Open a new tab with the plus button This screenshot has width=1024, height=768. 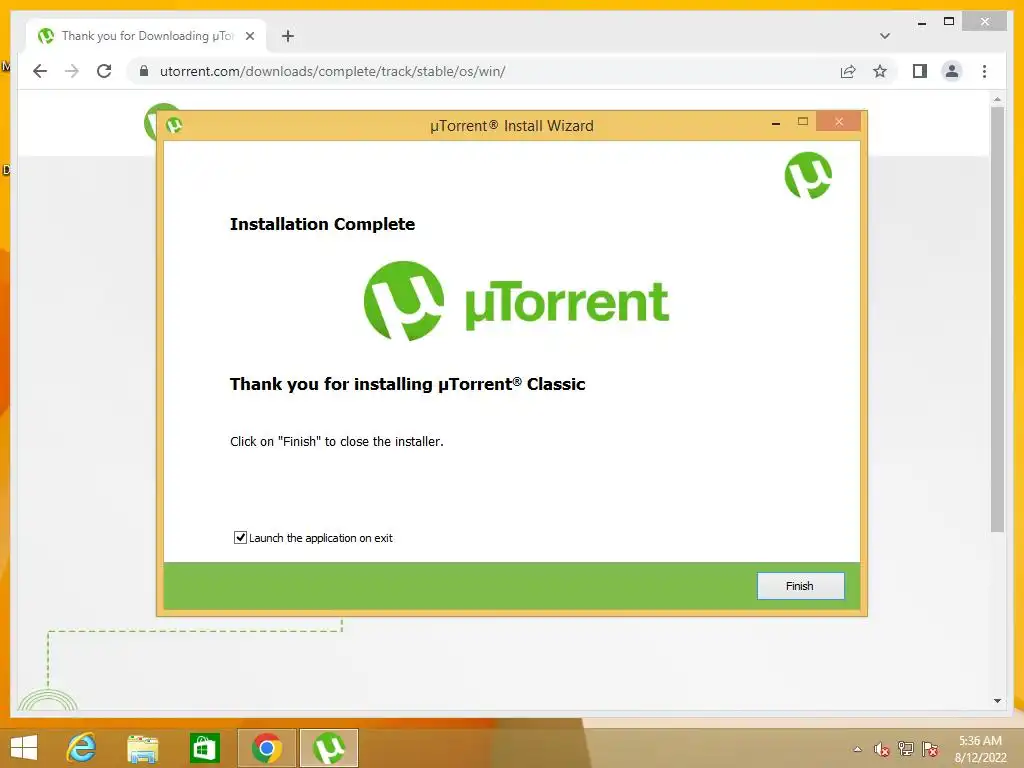click(287, 36)
